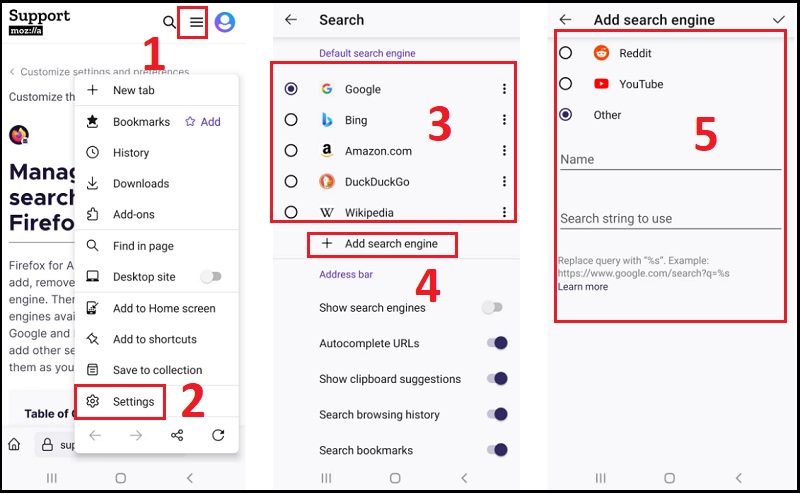Image resolution: width=800 pixels, height=494 pixels.
Task: Click the Mozilla Support logo
Action: click(39, 22)
